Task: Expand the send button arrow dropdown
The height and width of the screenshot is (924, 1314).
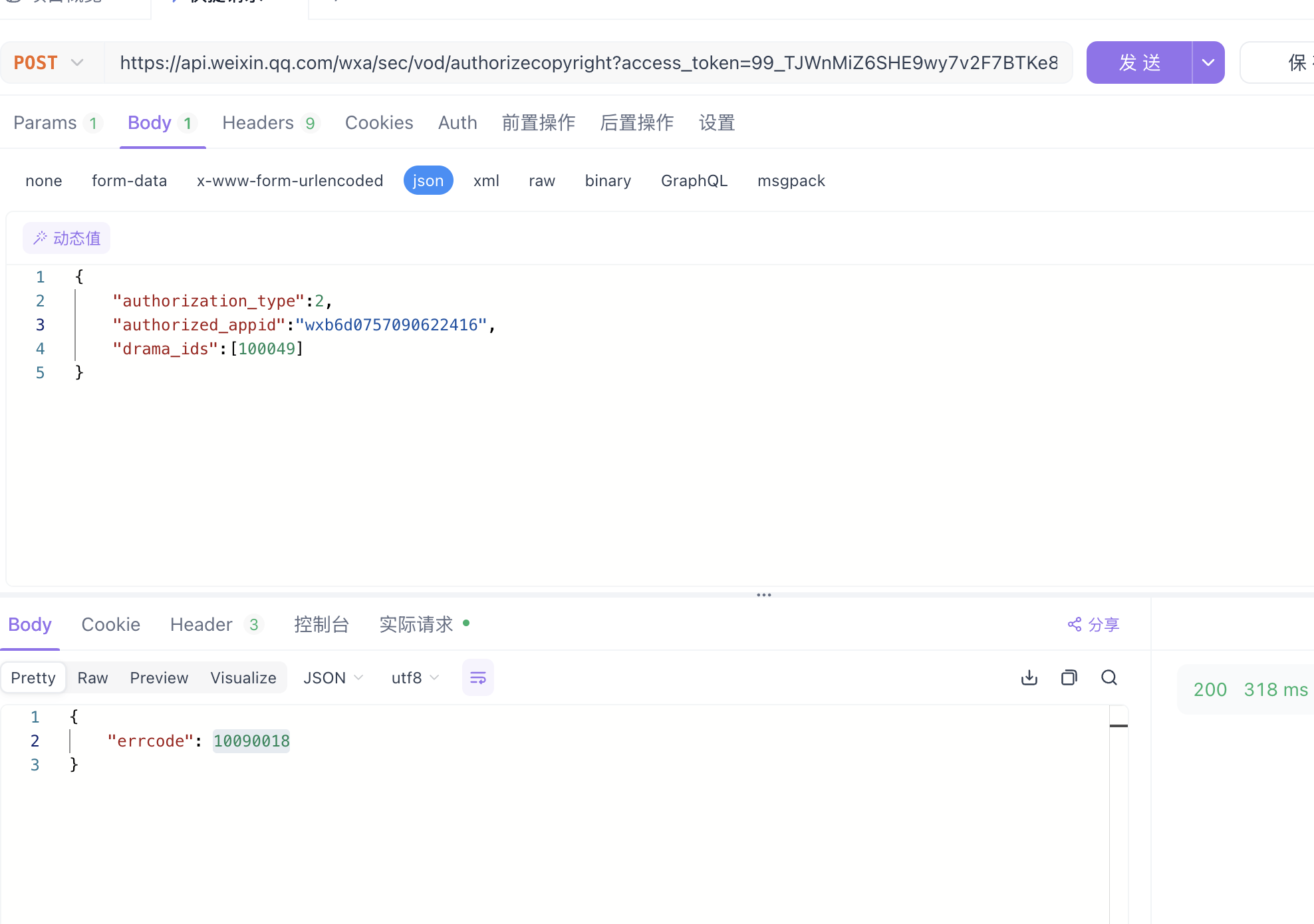Action: [1208, 62]
